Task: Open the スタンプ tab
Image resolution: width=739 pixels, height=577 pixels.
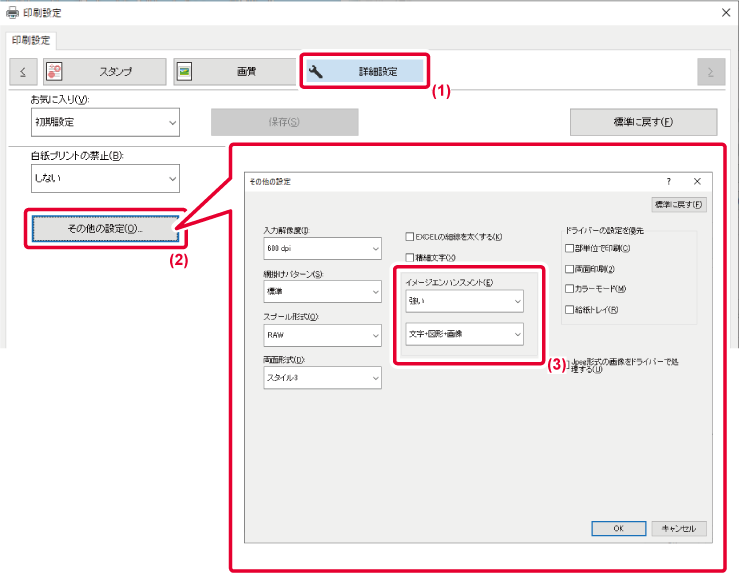Action: [x=105, y=72]
